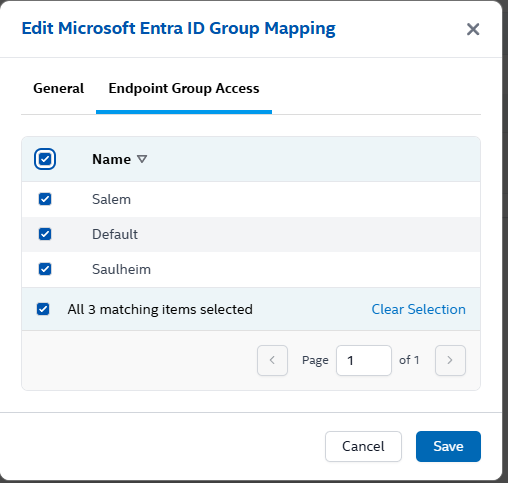This screenshot has width=508, height=483.
Task: Uncheck the Salem checkbox
Action: tap(45, 199)
